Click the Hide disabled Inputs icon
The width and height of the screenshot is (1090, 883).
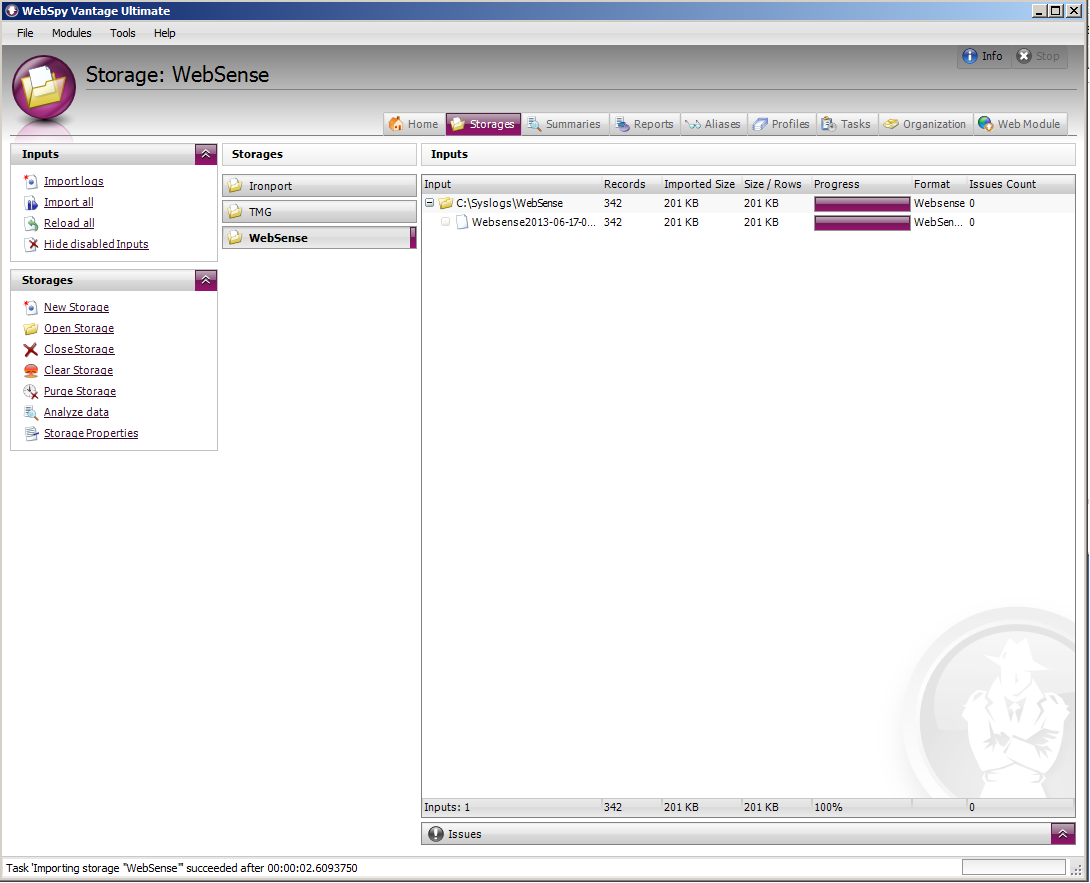click(31, 244)
